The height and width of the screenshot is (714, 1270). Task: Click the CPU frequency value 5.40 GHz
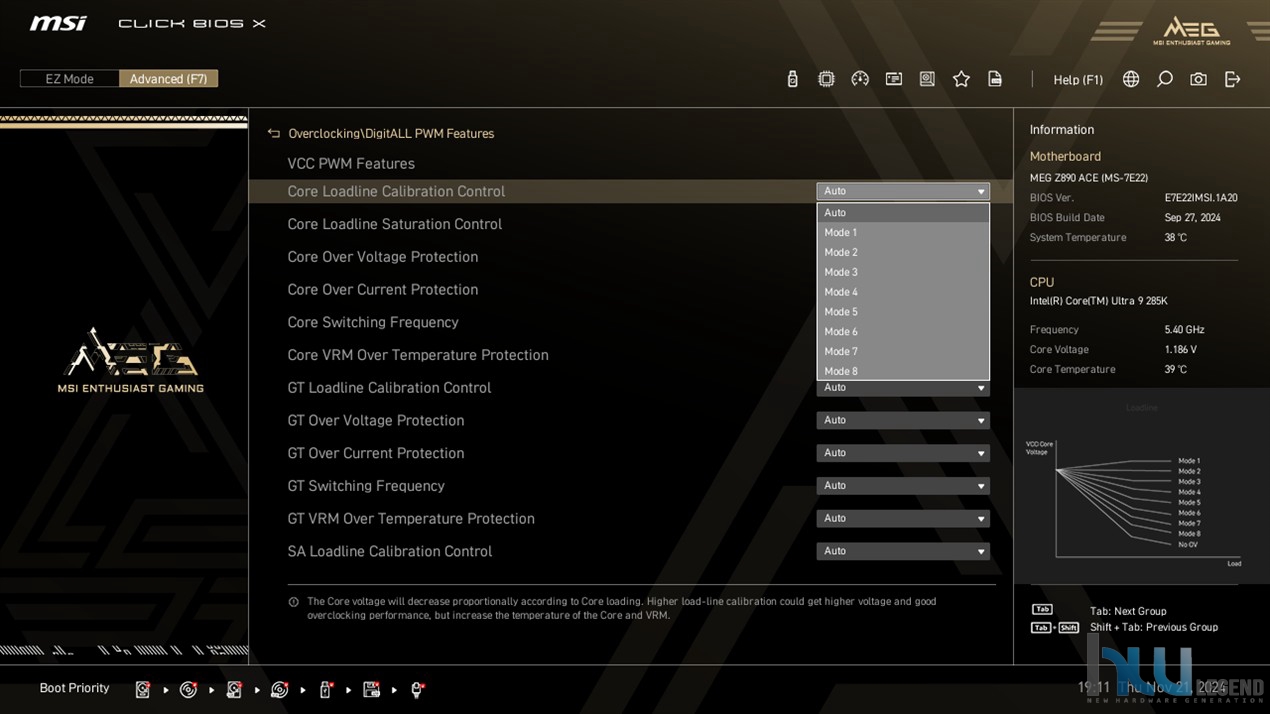1184,330
